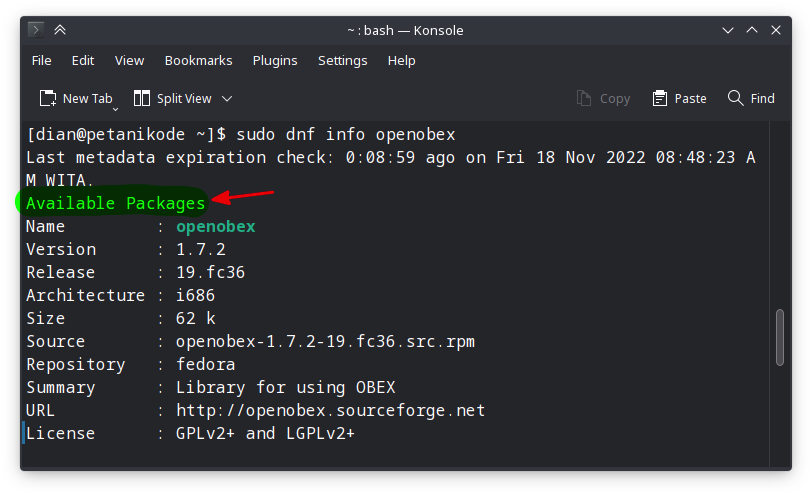The image size is (812, 495).
Task: Click the package name 'openobex' in teal
Action: click(216, 227)
